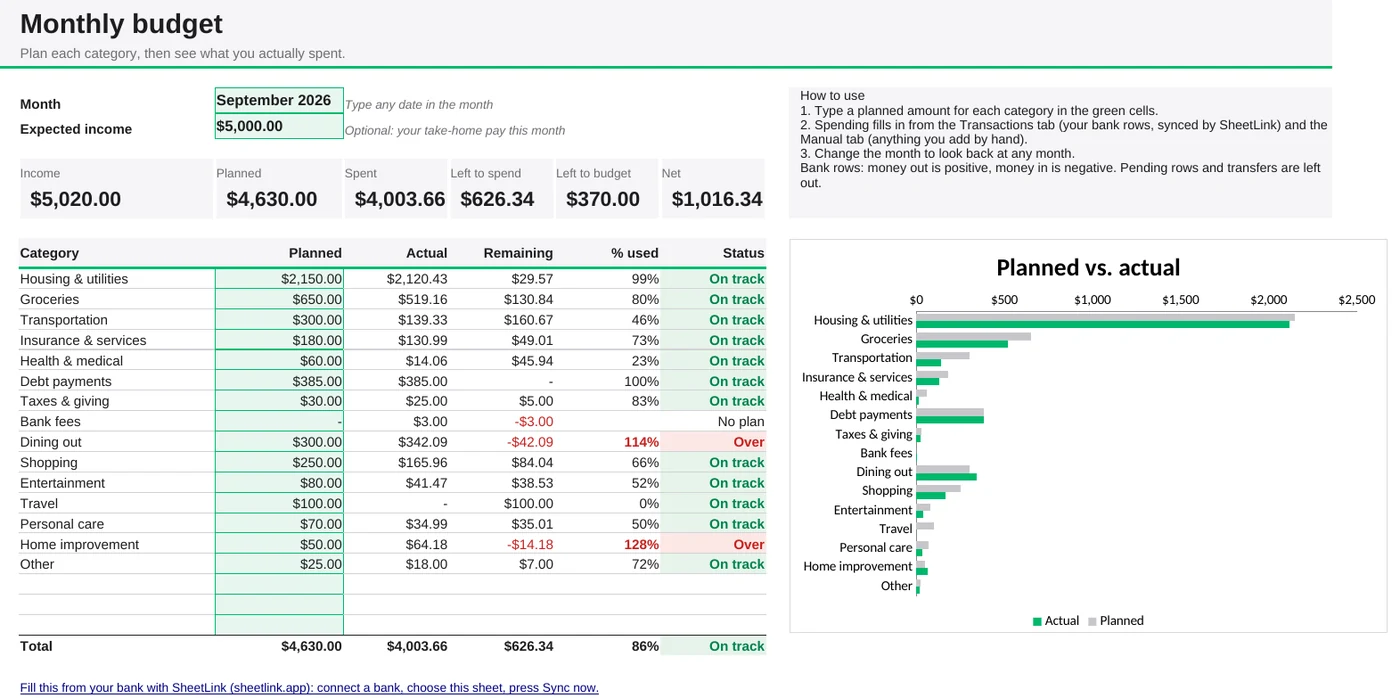Select the Groceries planned cell $650.00
This screenshot has width=1400, height=698.
(279, 299)
